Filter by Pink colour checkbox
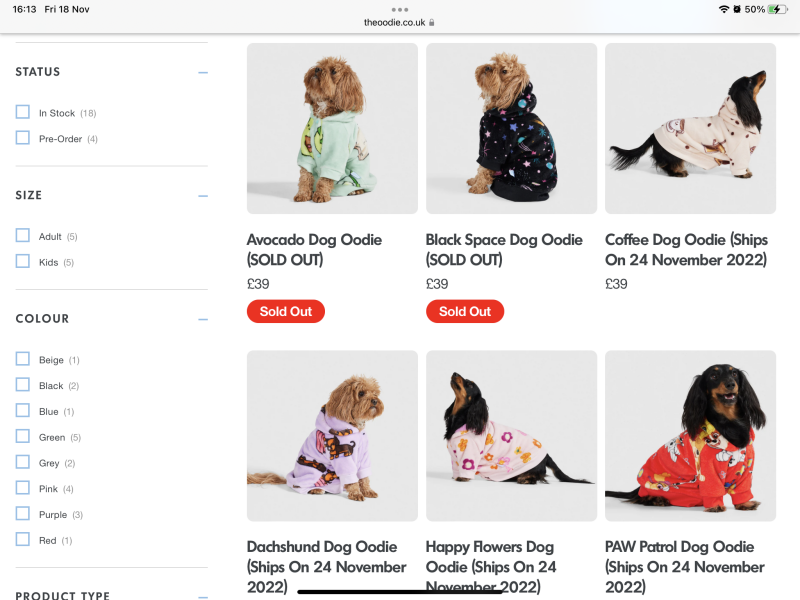800x600 pixels. tap(22, 488)
